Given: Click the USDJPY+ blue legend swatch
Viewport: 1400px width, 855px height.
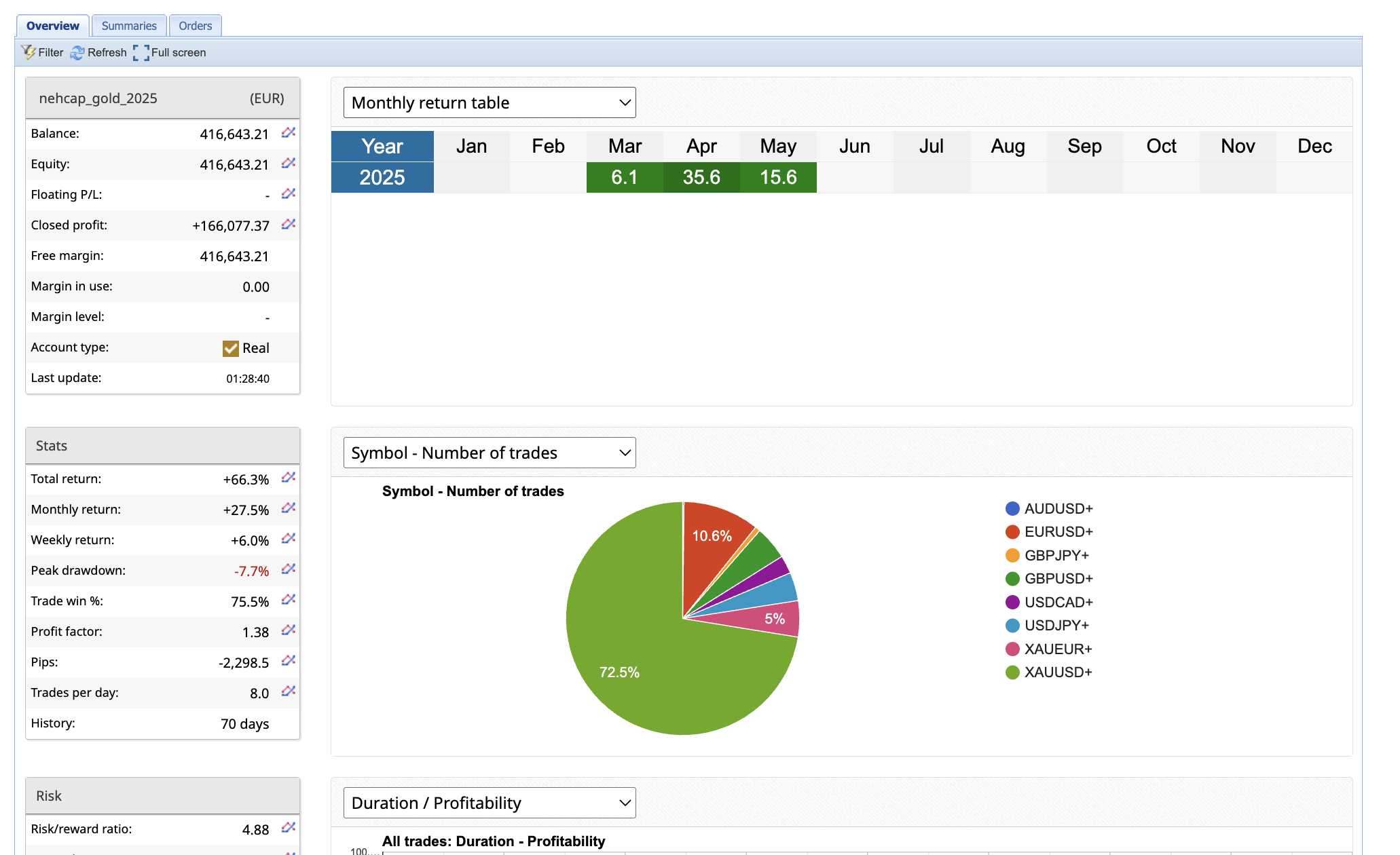Looking at the screenshot, I should tap(1012, 626).
